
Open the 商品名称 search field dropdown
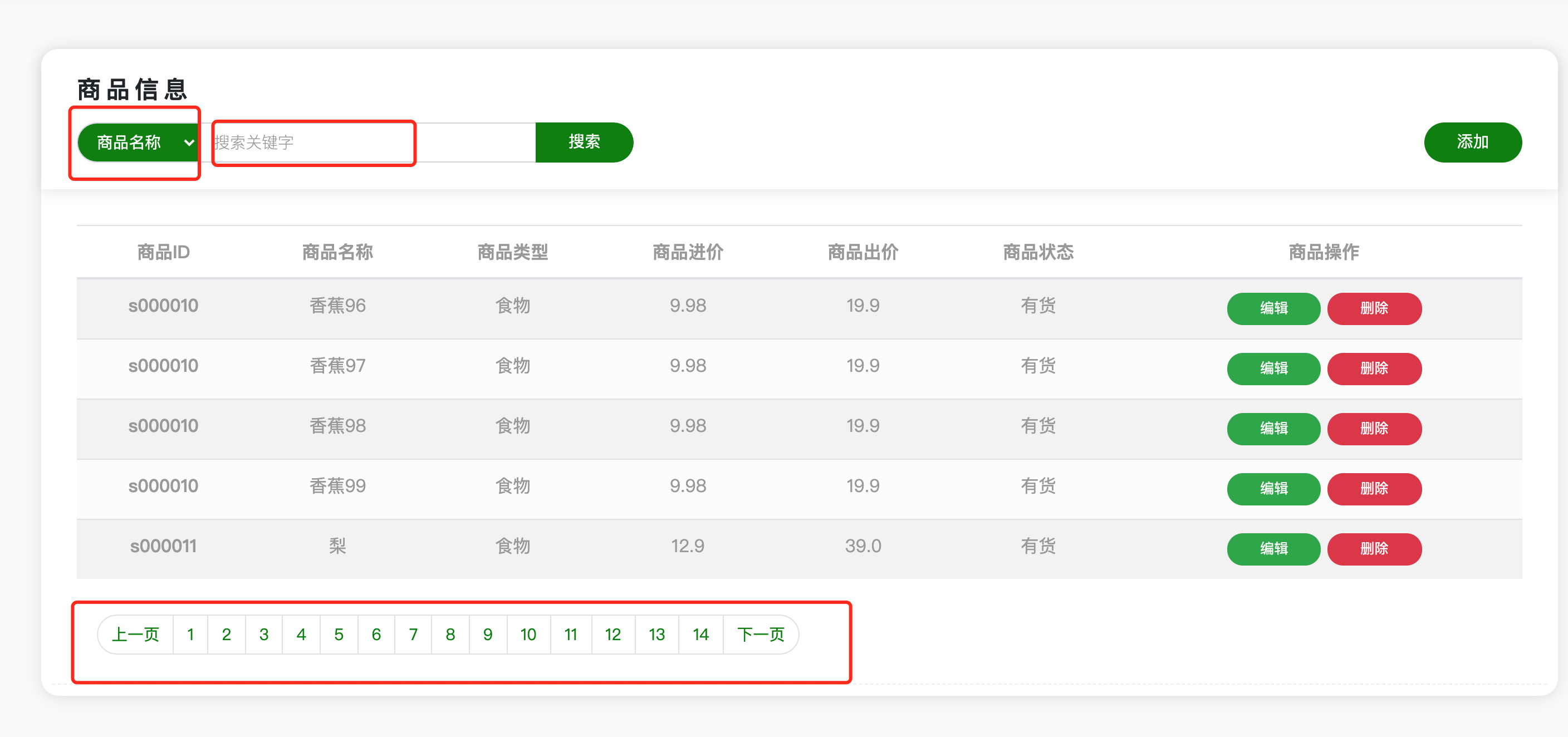138,143
